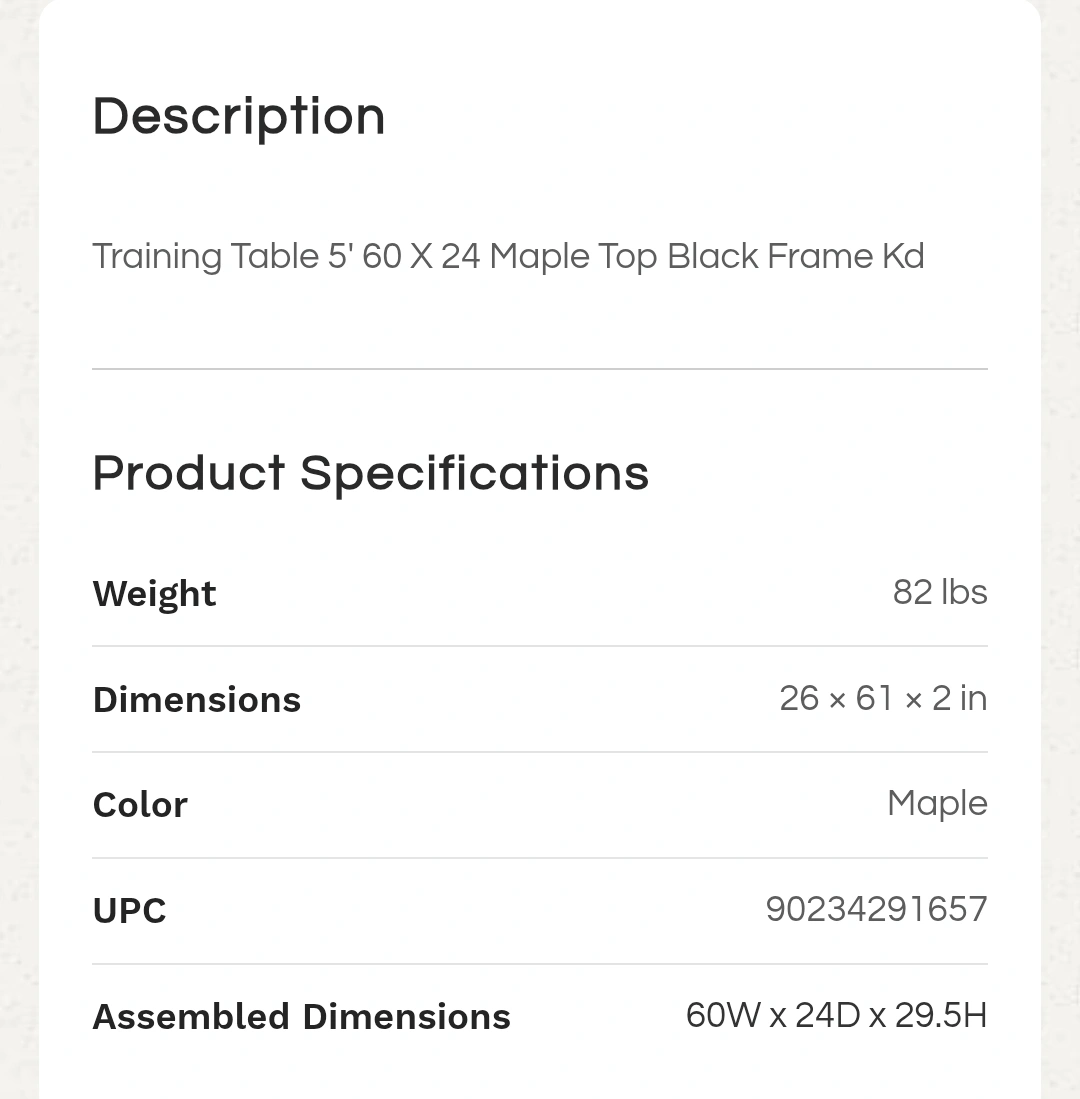Click the 29.5H height portion of dimensions
The height and width of the screenshot is (1099, 1080).
click(941, 1015)
